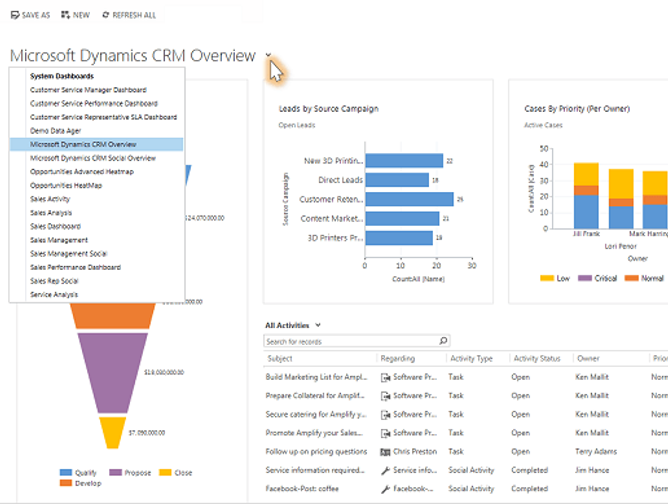Switch to Service Analysis dashboard
This screenshot has height=504, width=668.
[x=55, y=295]
